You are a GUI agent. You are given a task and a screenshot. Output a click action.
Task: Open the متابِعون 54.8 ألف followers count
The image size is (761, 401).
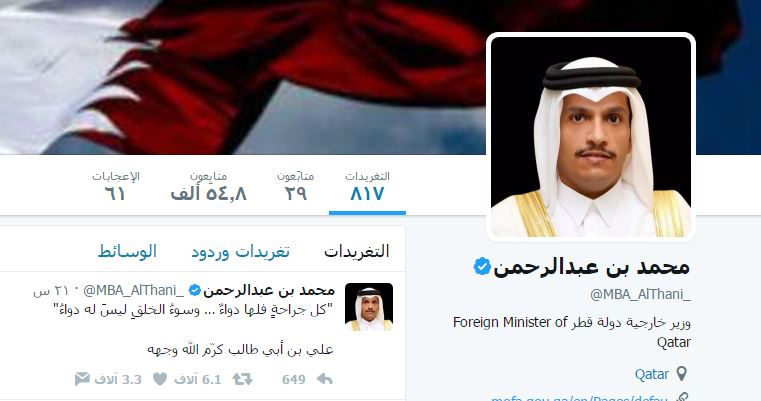click(209, 186)
